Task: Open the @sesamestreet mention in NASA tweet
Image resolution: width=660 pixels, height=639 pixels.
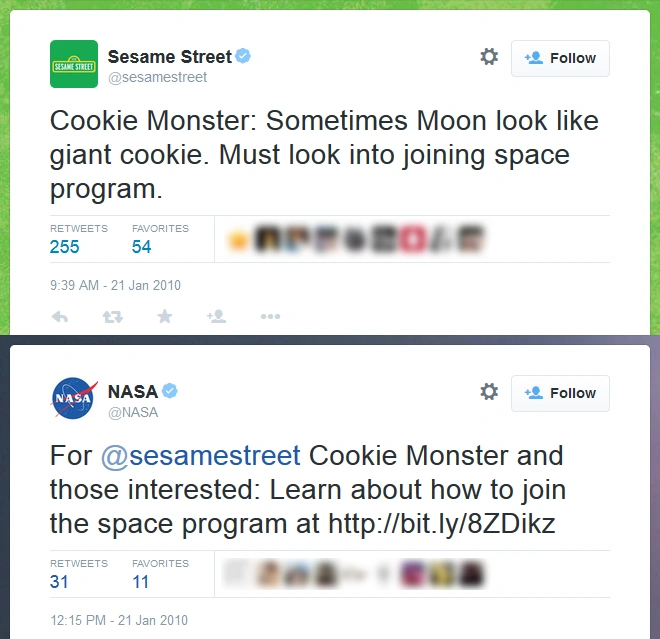Action: (x=200, y=456)
